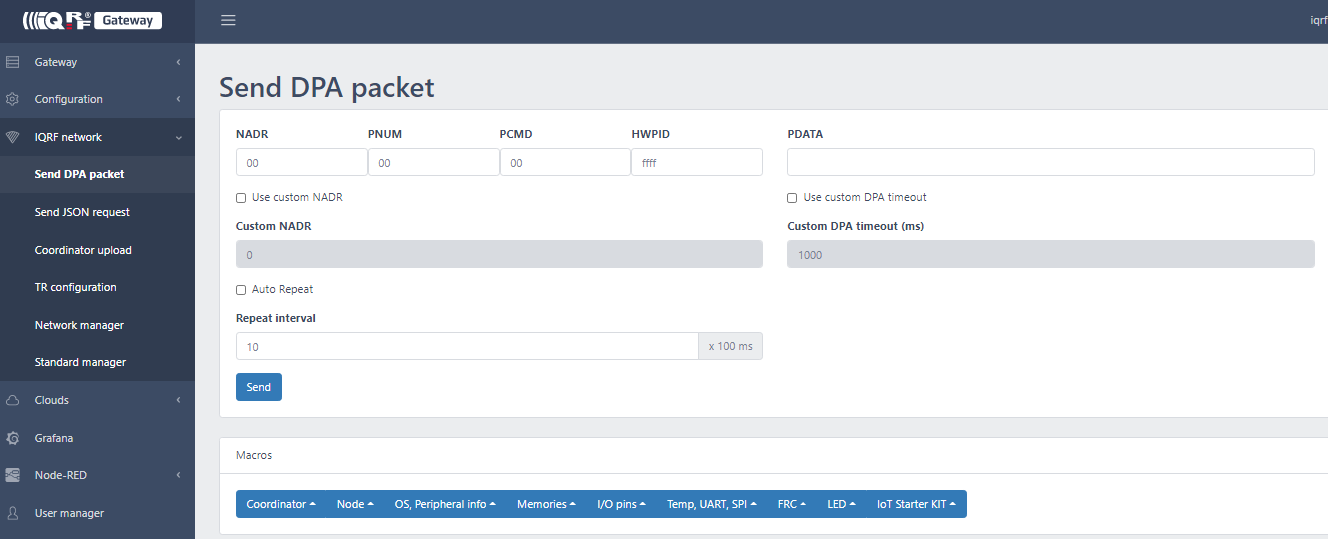The image size is (1328, 539).
Task: Click the Send DPA packet page heading
Action: 327,88
